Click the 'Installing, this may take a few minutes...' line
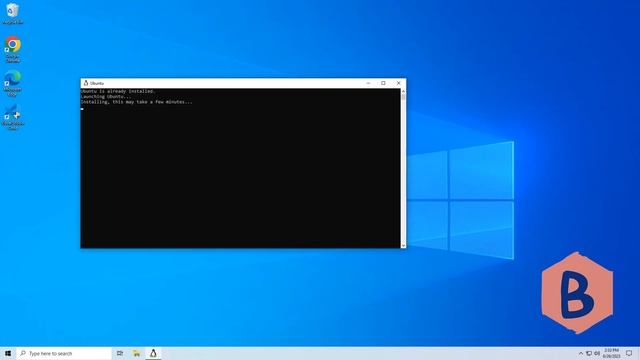 [136, 102]
